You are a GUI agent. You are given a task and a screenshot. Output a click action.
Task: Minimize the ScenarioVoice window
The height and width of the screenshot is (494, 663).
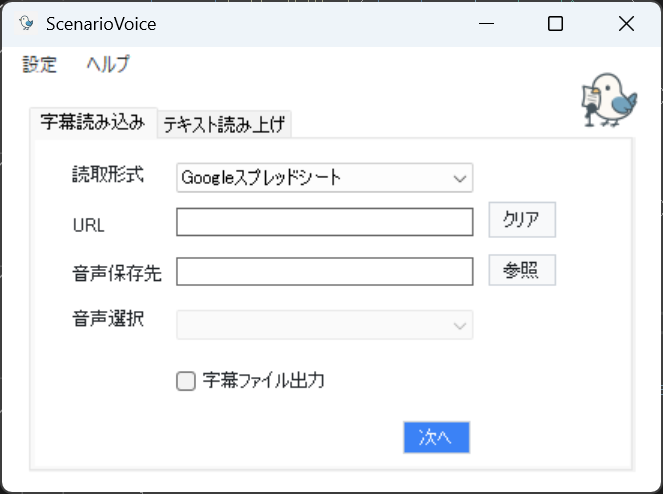(486, 24)
